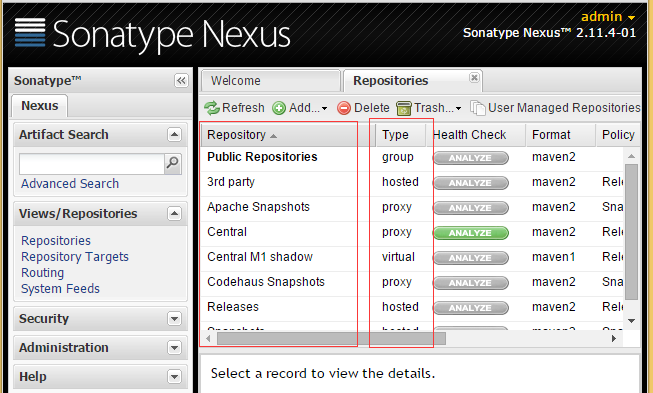Image resolution: width=653 pixels, height=393 pixels.
Task: Click Analyze for Central M1 shadow
Action: [471, 258]
